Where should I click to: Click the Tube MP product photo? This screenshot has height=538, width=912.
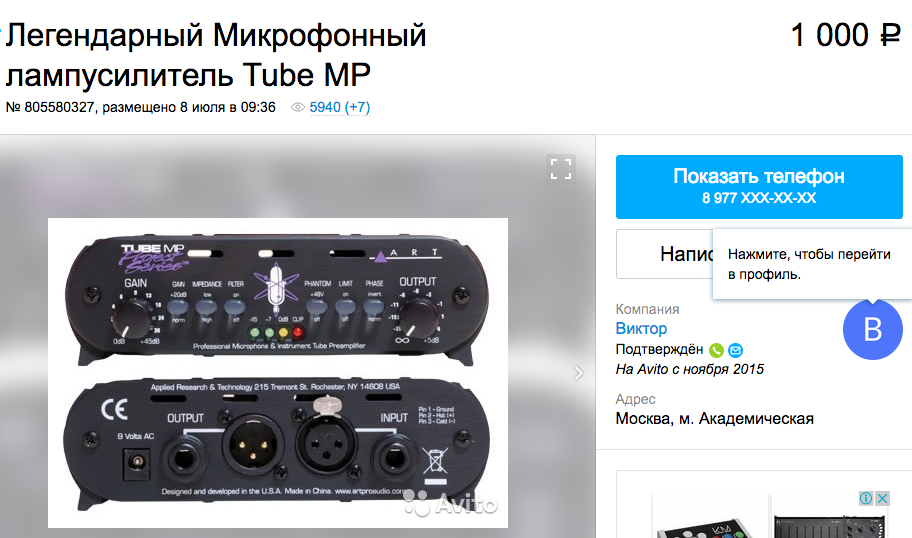(277, 373)
